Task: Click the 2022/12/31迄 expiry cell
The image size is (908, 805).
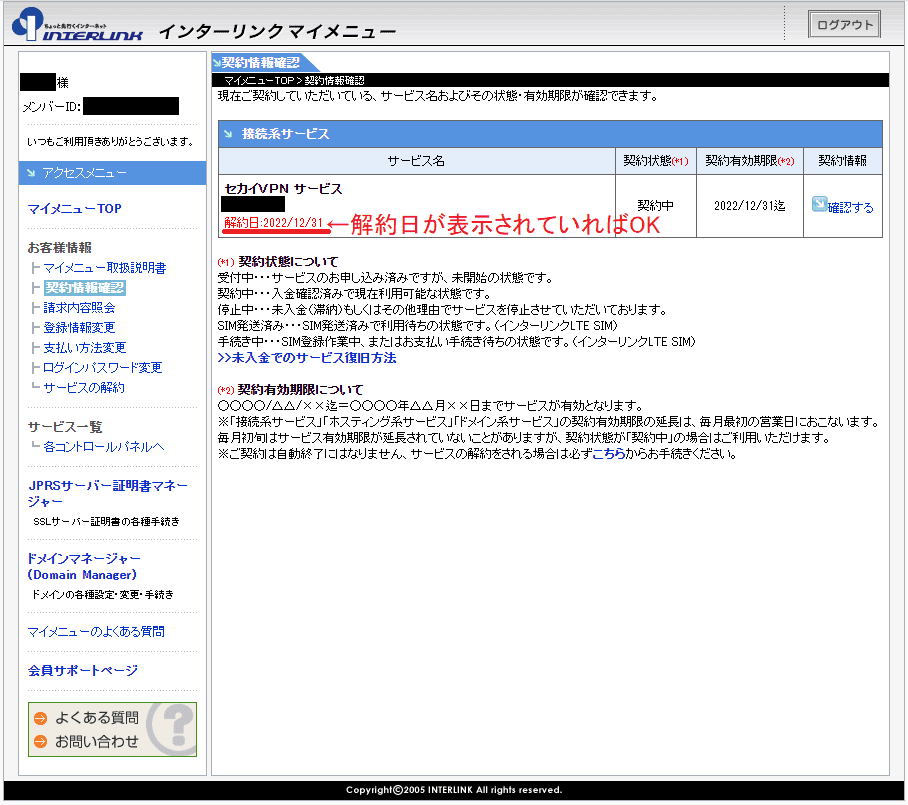Action: tap(749, 206)
